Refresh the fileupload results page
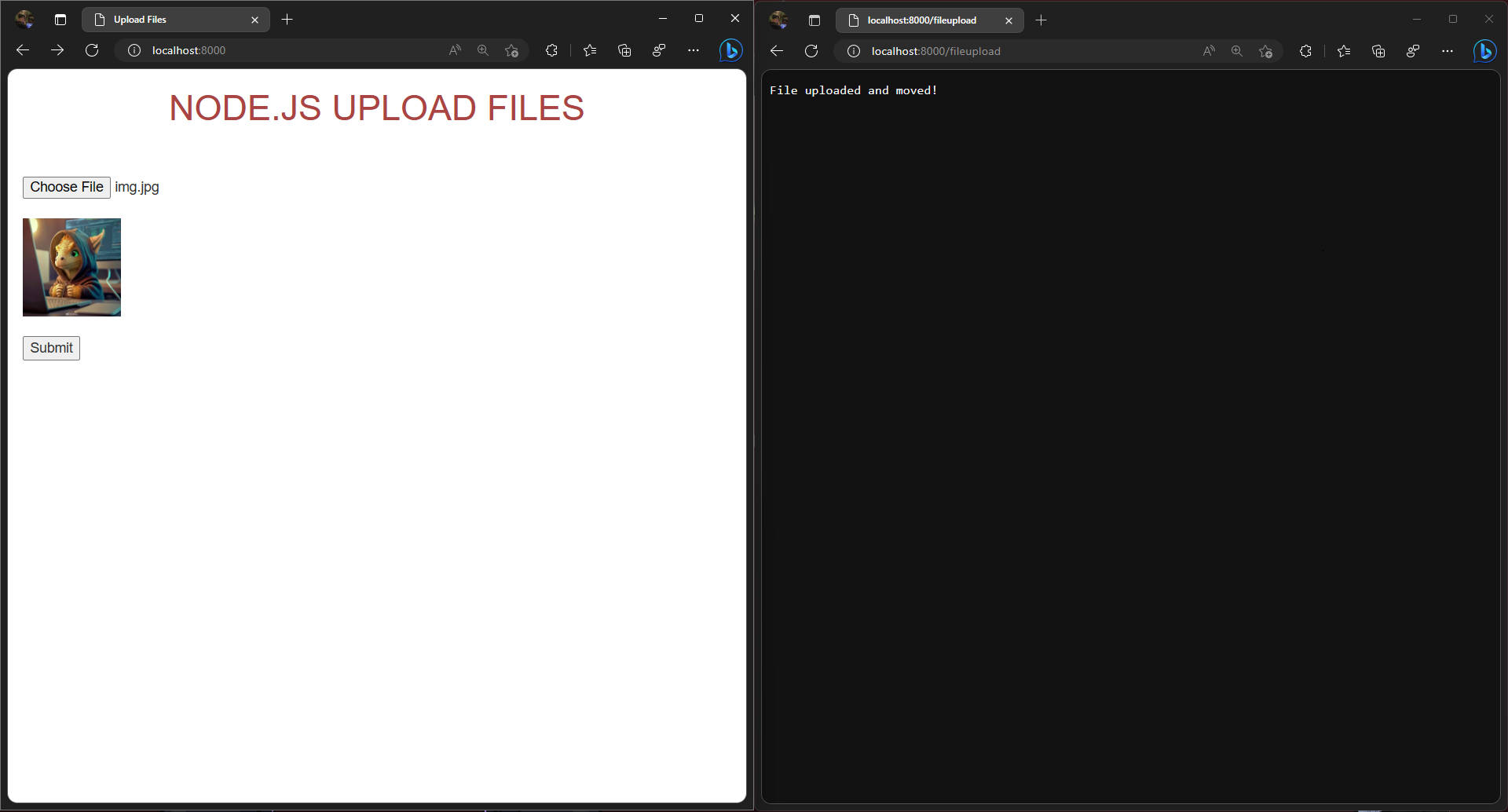Image resolution: width=1508 pixels, height=812 pixels. [811, 50]
